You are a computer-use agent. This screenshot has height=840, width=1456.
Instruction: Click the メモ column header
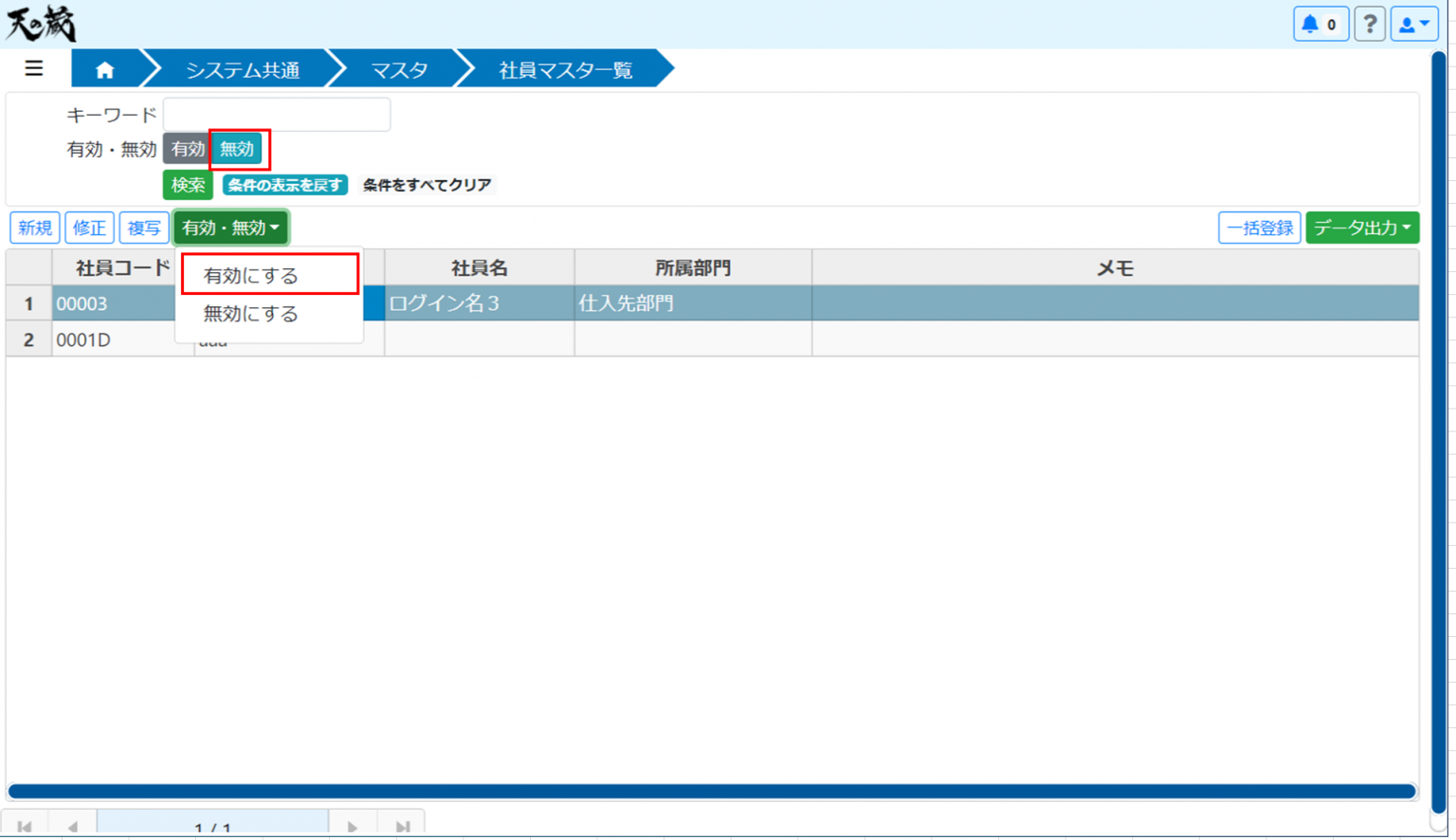click(1116, 268)
